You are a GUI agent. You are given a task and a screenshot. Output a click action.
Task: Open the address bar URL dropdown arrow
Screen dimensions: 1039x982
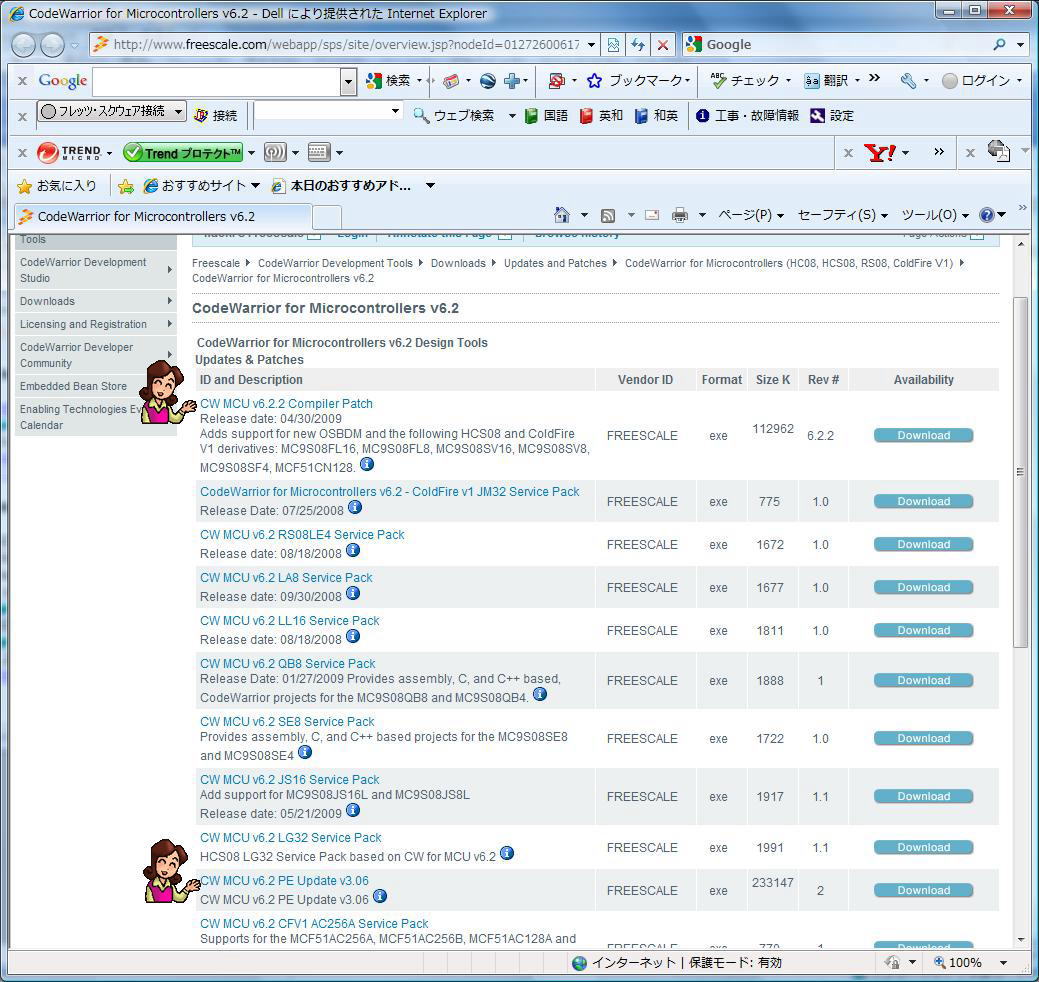tap(592, 45)
